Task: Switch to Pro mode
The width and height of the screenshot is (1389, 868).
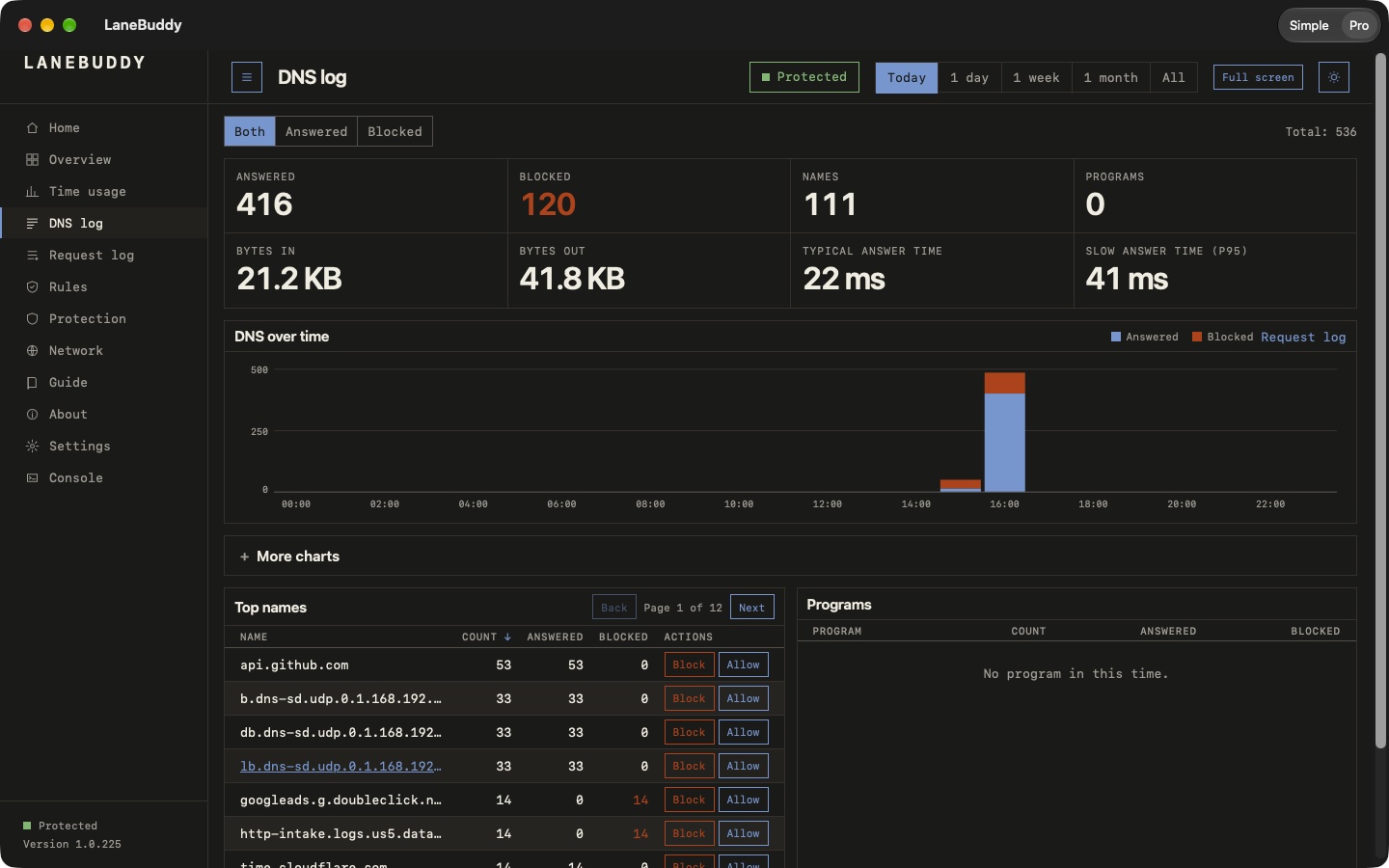Action: [1359, 25]
